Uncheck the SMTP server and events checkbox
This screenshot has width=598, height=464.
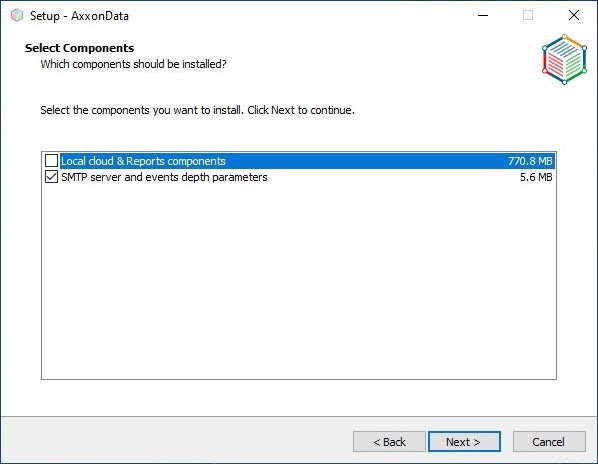click(x=51, y=177)
